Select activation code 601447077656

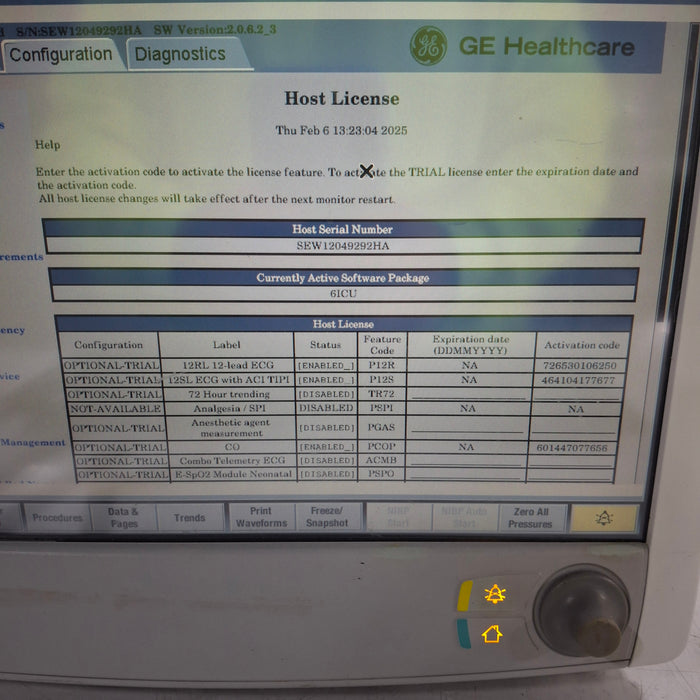(572, 448)
